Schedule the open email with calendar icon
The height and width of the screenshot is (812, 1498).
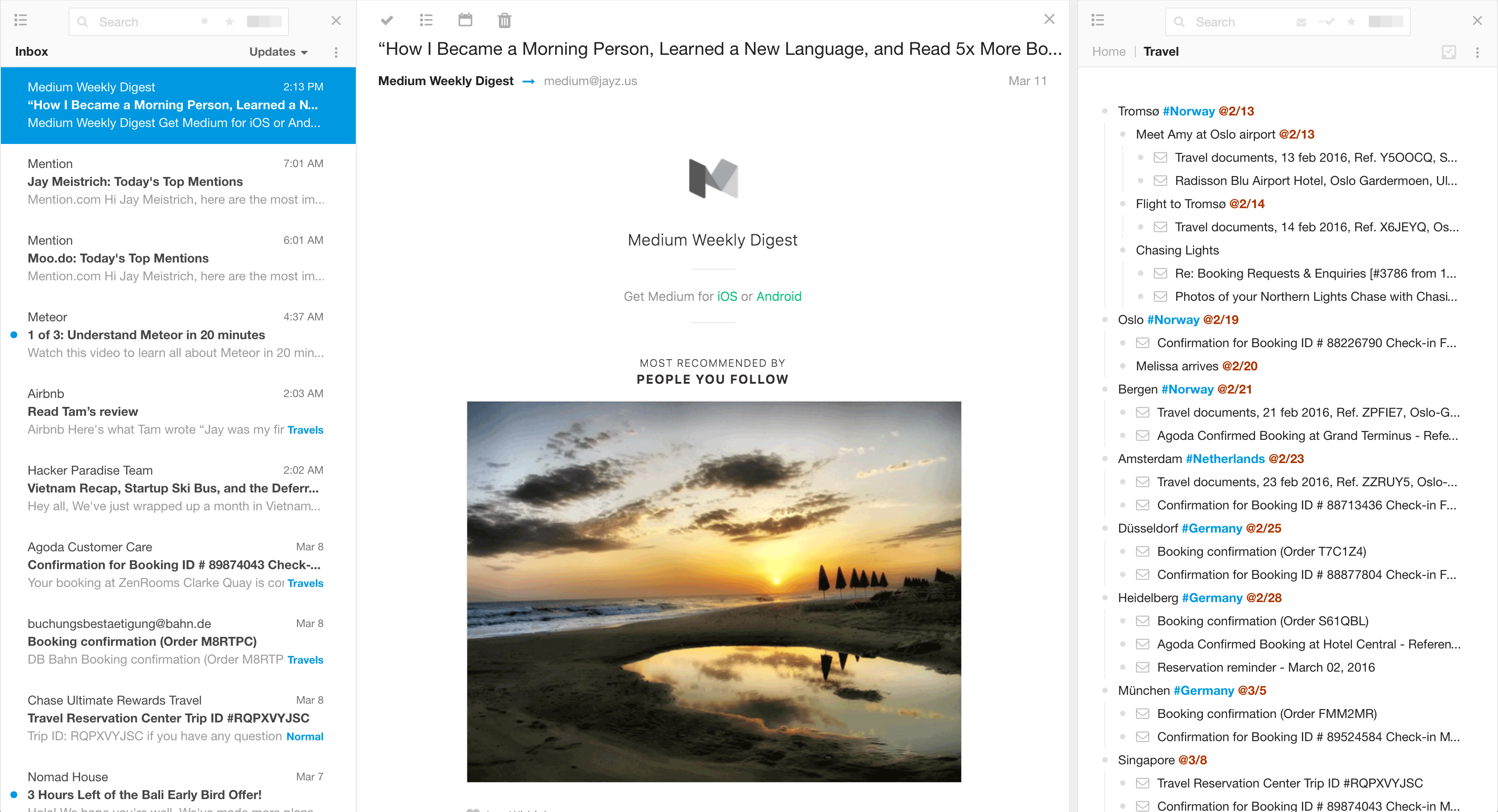tap(465, 20)
